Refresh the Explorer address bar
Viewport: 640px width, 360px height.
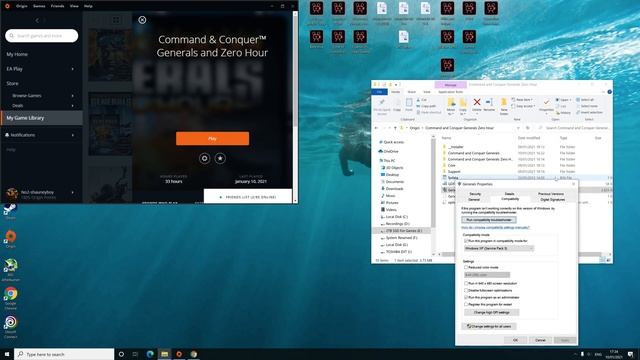coord(528,128)
